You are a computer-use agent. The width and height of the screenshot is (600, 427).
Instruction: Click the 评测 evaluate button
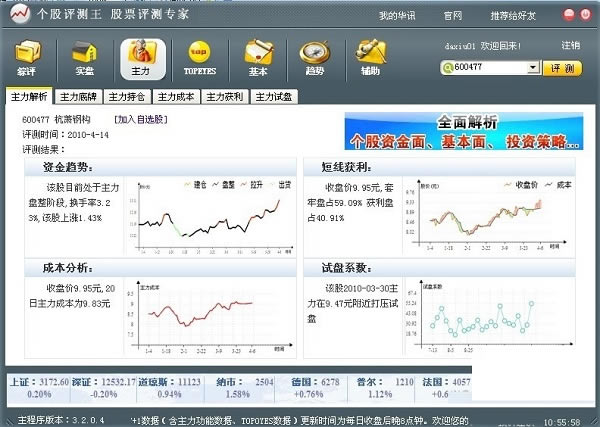[562, 68]
